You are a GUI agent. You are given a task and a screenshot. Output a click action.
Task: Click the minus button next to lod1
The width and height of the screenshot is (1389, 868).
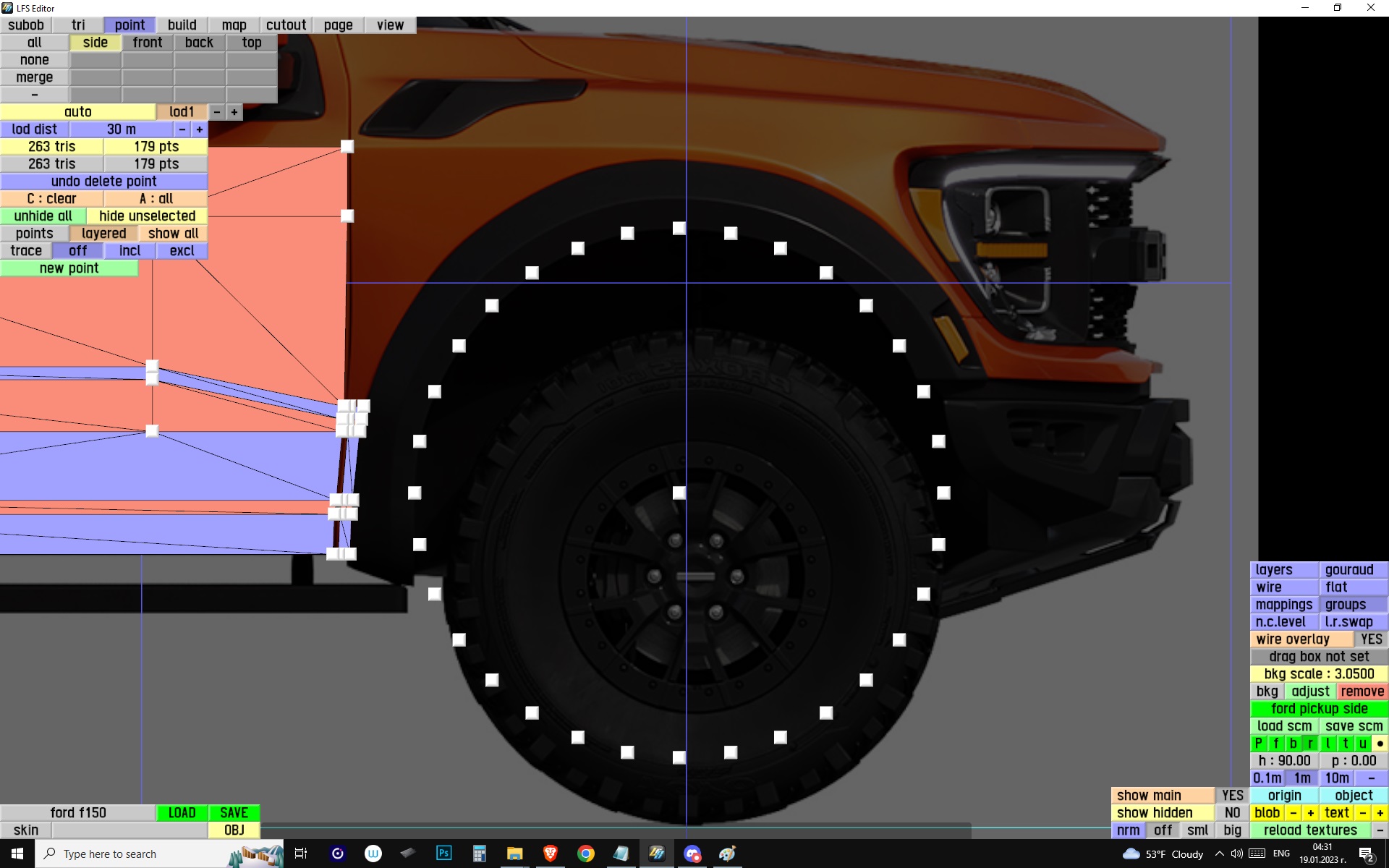pos(217,112)
